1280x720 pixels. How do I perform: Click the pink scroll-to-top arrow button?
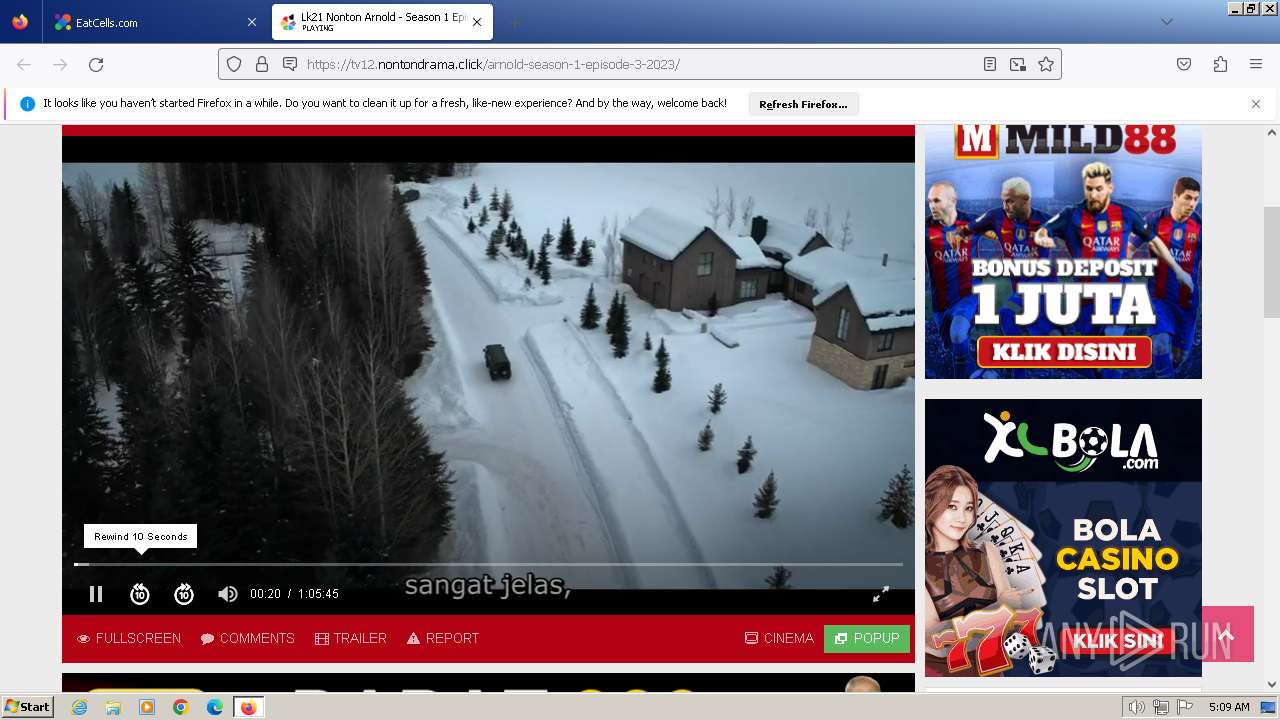coord(1227,634)
